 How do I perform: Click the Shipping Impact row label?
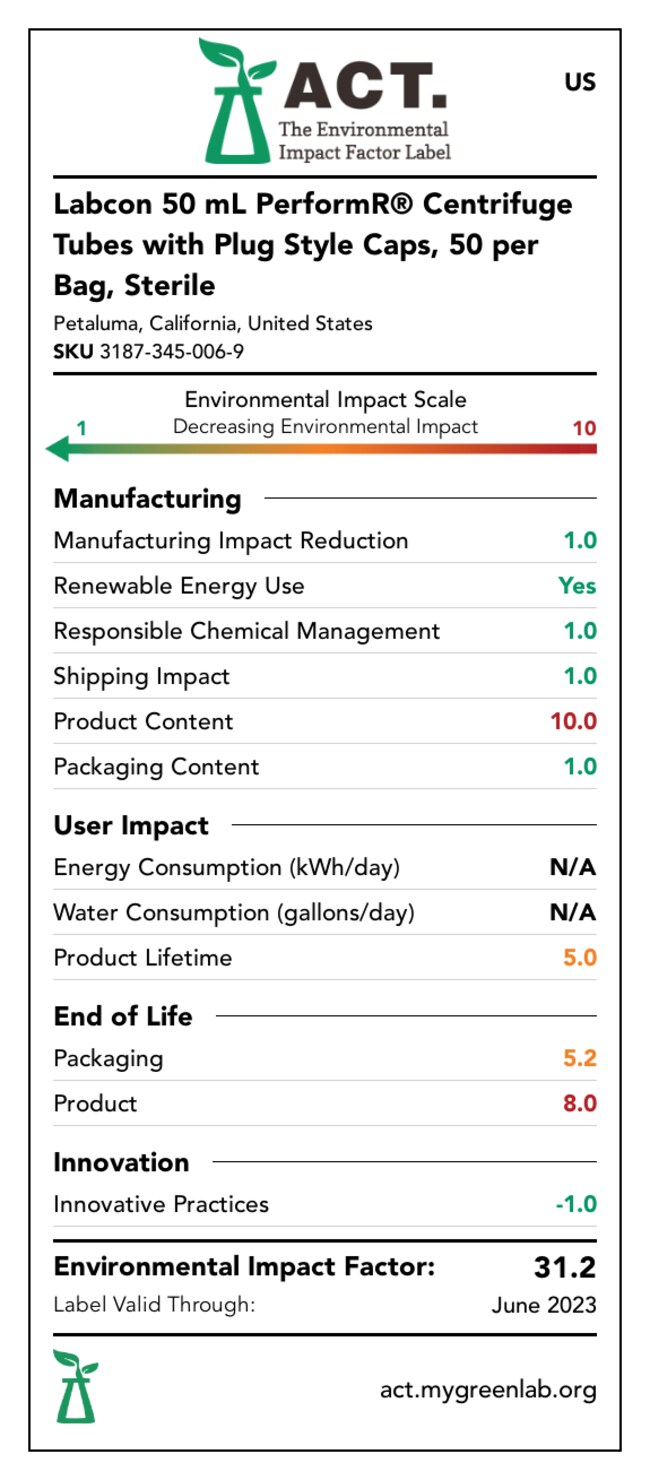tap(141, 676)
